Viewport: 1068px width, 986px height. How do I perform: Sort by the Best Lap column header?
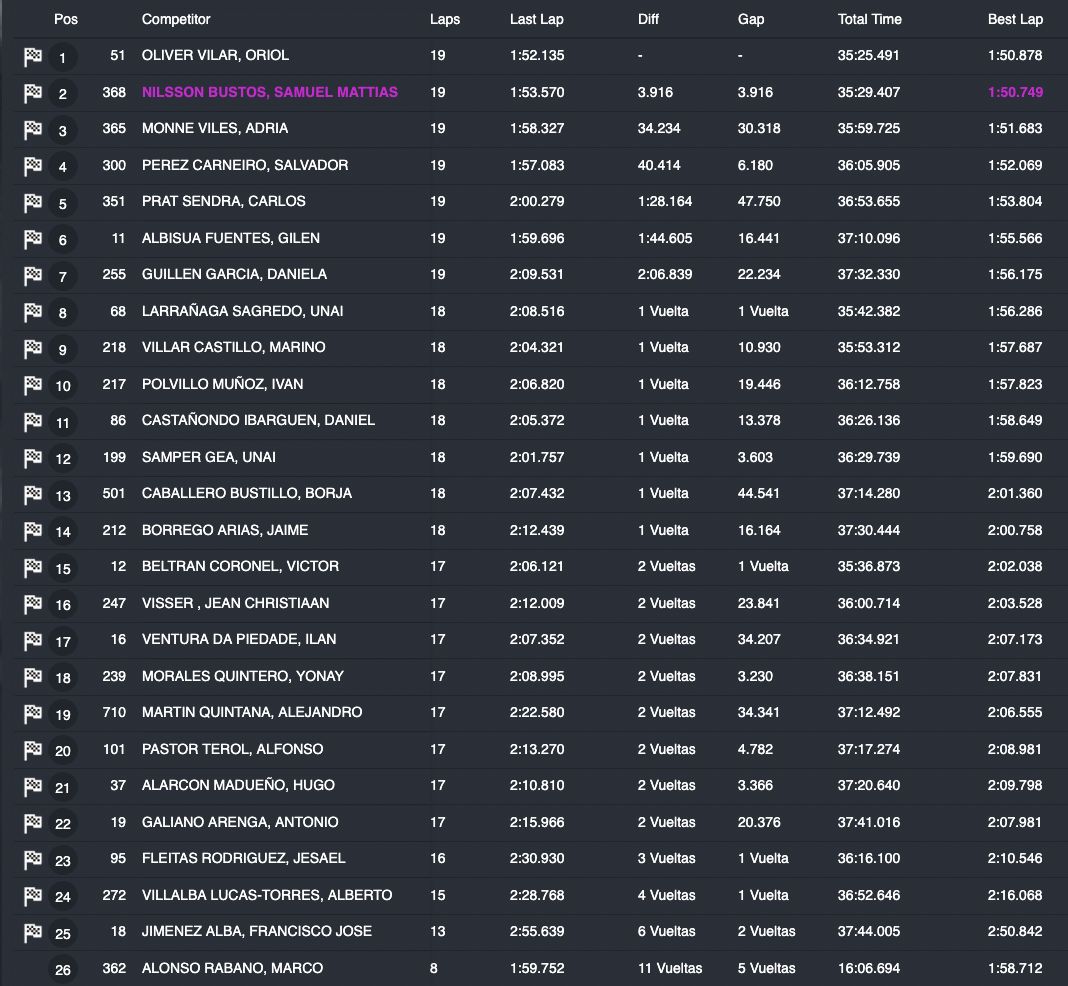point(1015,19)
